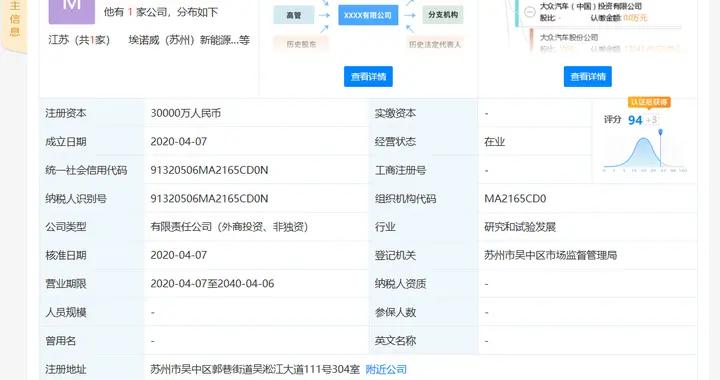Open the 埃诺威（苏州）新能源...等 company link
The image size is (720, 380).
(189, 40)
